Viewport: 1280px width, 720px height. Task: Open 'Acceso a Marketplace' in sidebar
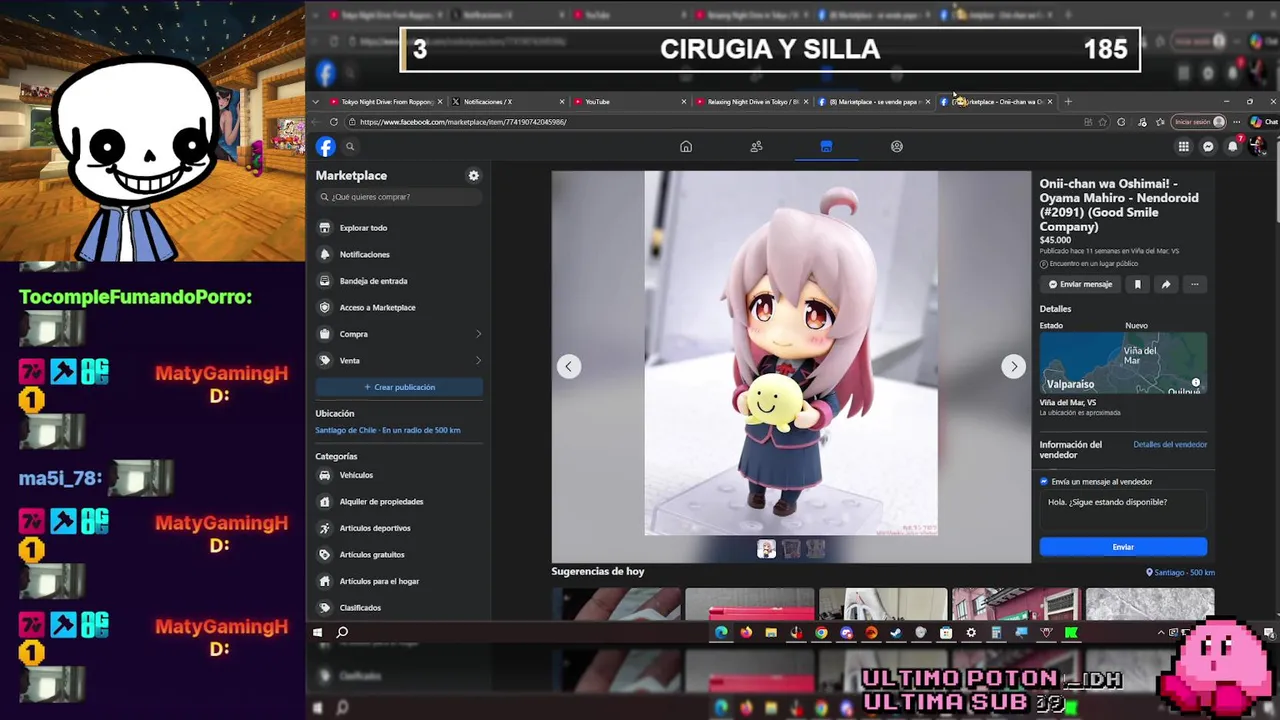[399, 307]
